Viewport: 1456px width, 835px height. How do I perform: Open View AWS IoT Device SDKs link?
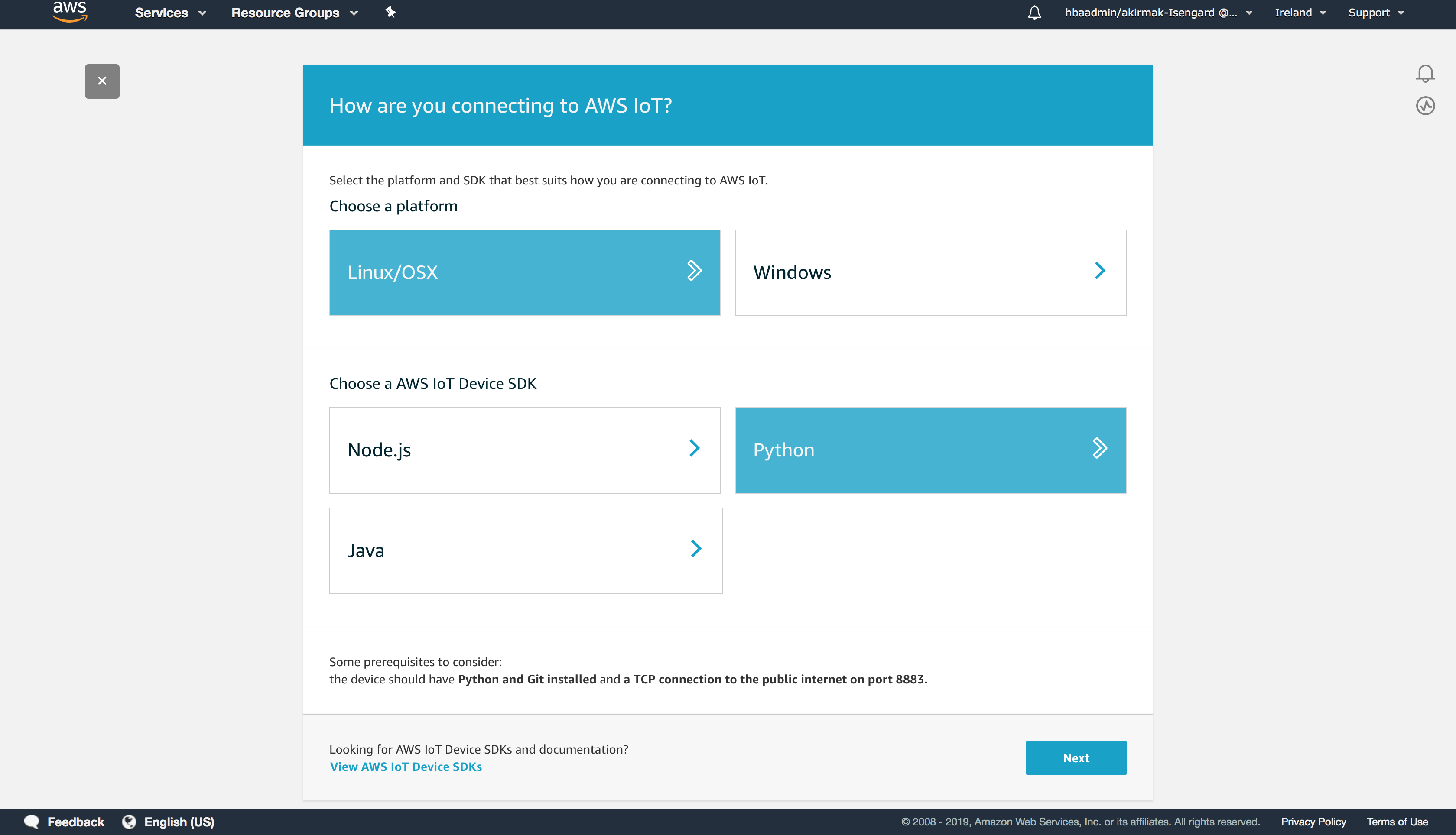[x=406, y=767]
